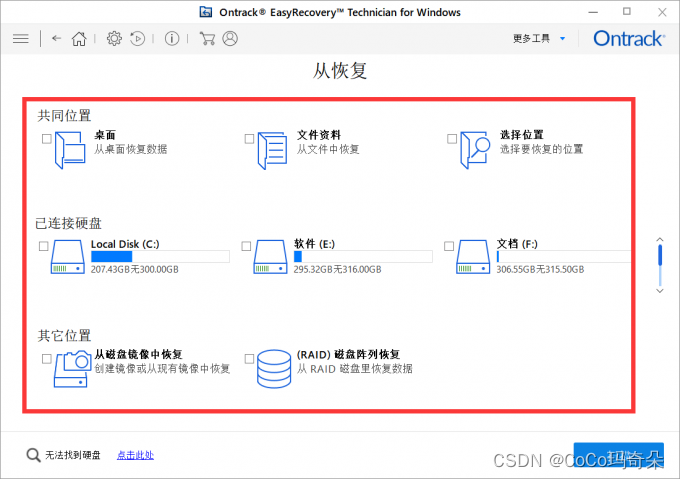Screen dimensions: 680x479
Task: Select the 从 RAID 磁盘里恢复数据 description
Action: (x=355, y=369)
